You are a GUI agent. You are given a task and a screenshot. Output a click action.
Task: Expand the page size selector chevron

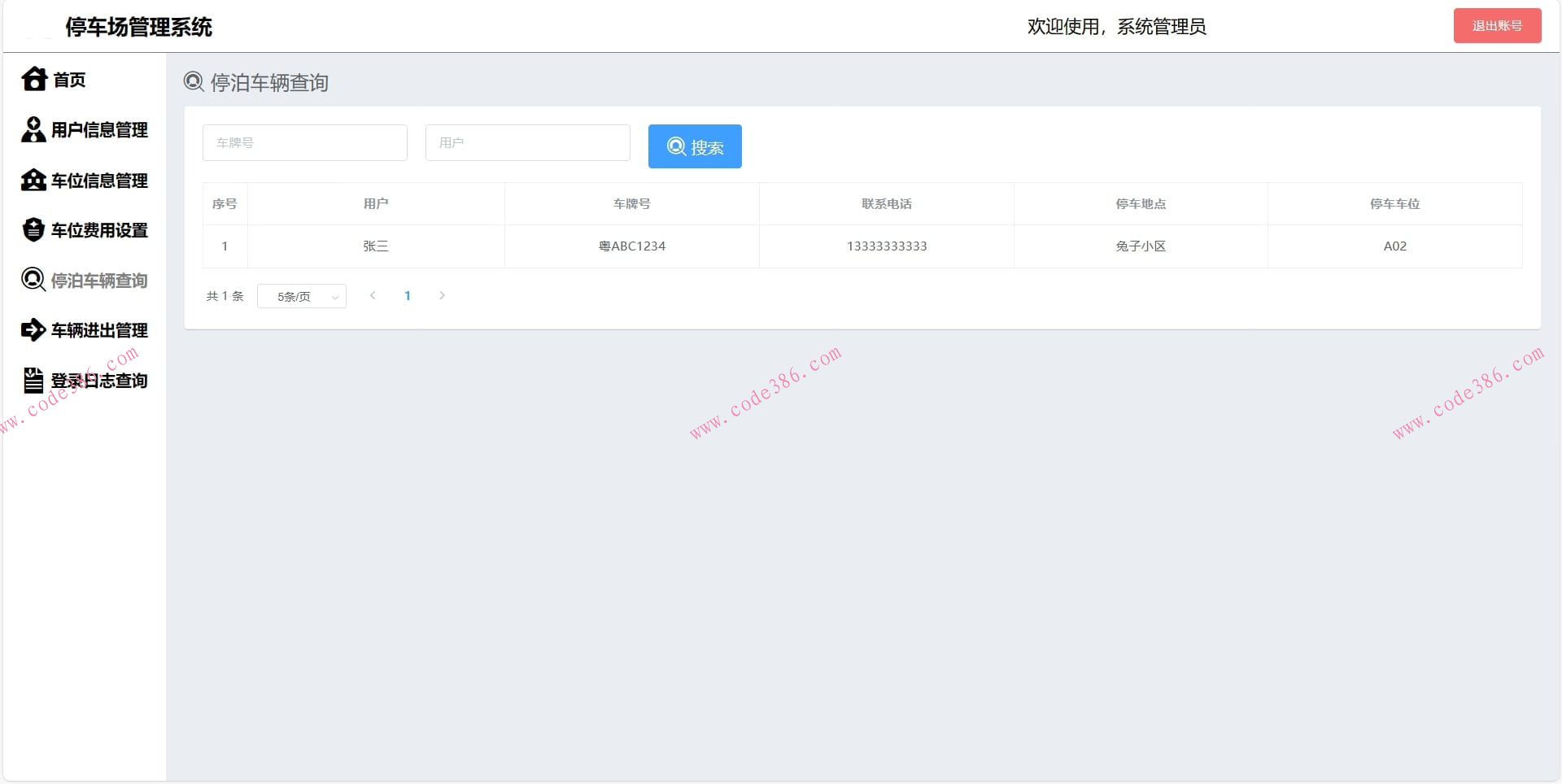pos(334,296)
